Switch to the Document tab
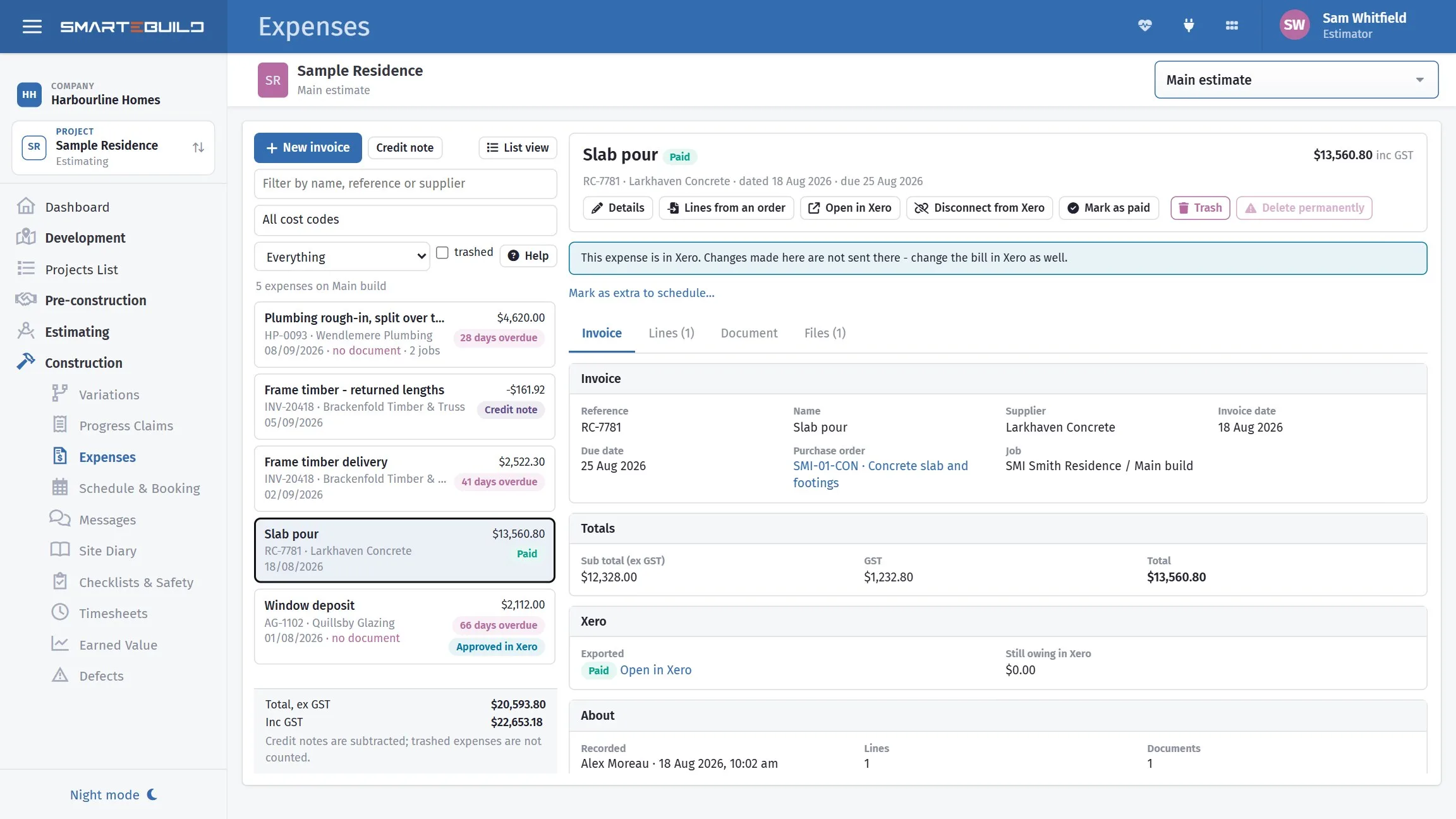The image size is (1456, 819). pos(749,333)
